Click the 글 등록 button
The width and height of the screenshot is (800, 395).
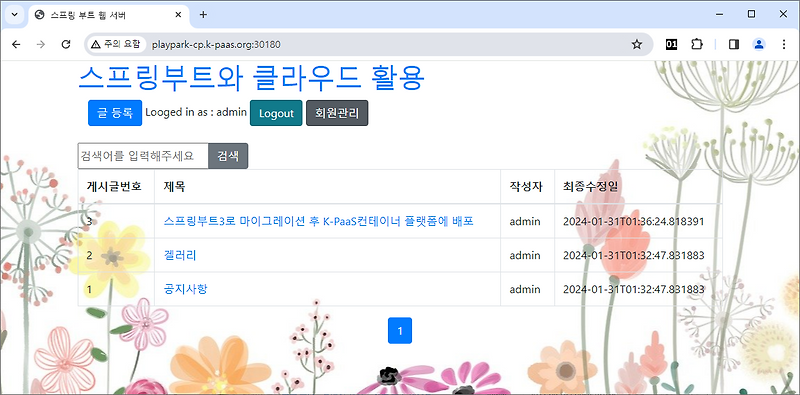(x=115, y=113)
